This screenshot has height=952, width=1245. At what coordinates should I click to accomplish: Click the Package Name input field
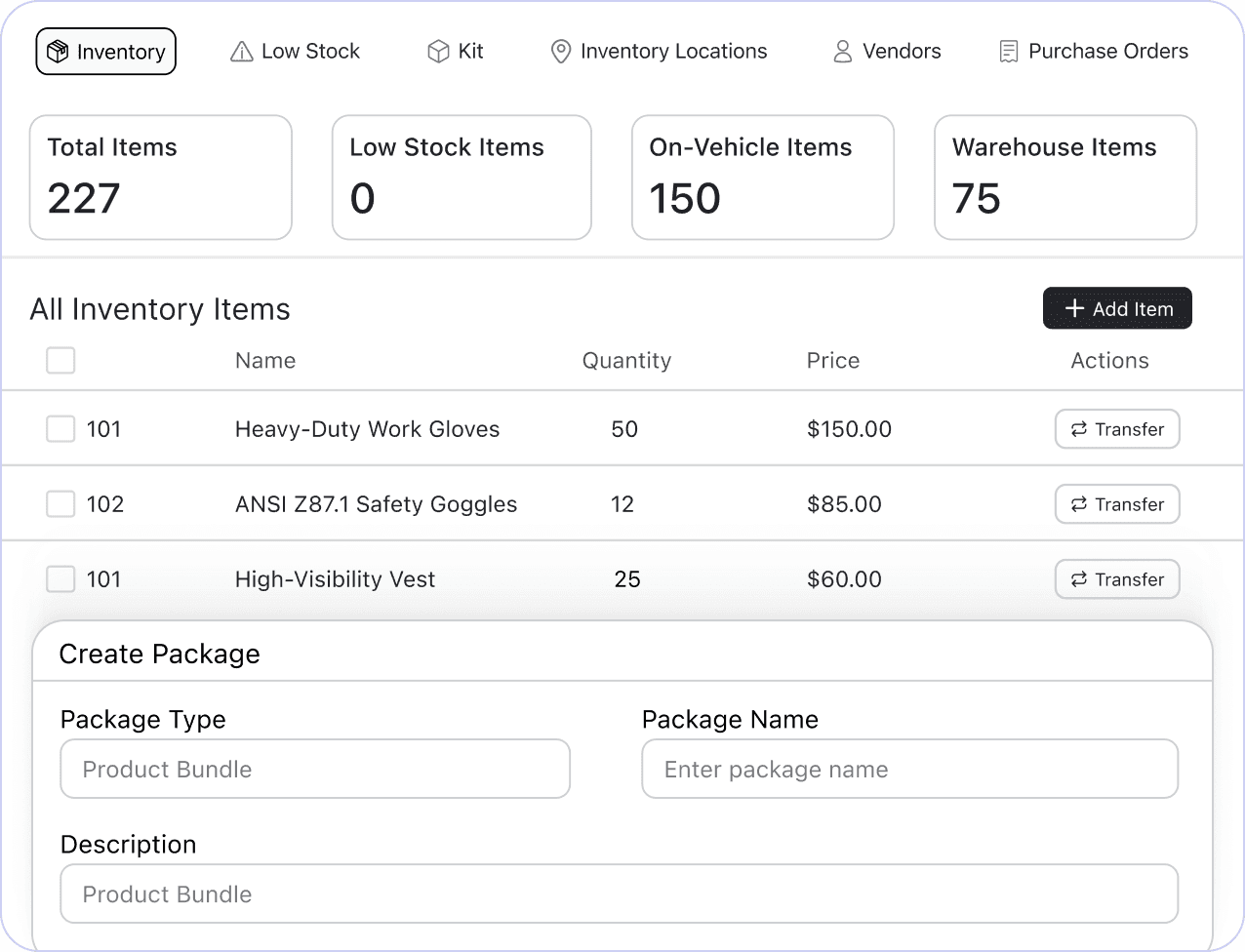[909, 769]
